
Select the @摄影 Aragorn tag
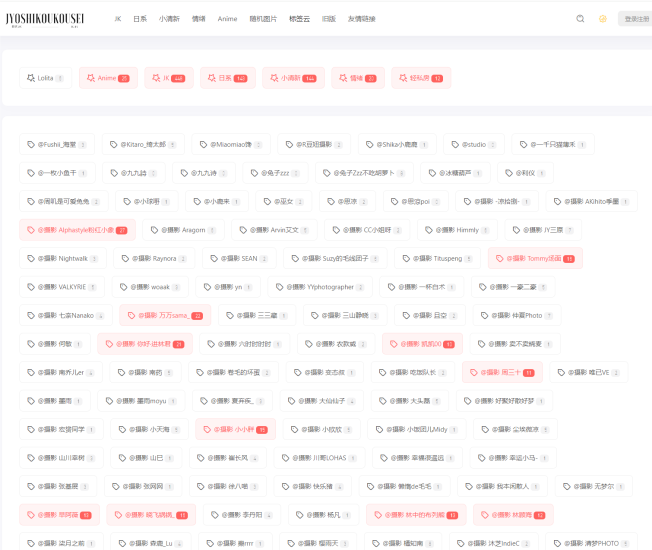pos(176,230)
